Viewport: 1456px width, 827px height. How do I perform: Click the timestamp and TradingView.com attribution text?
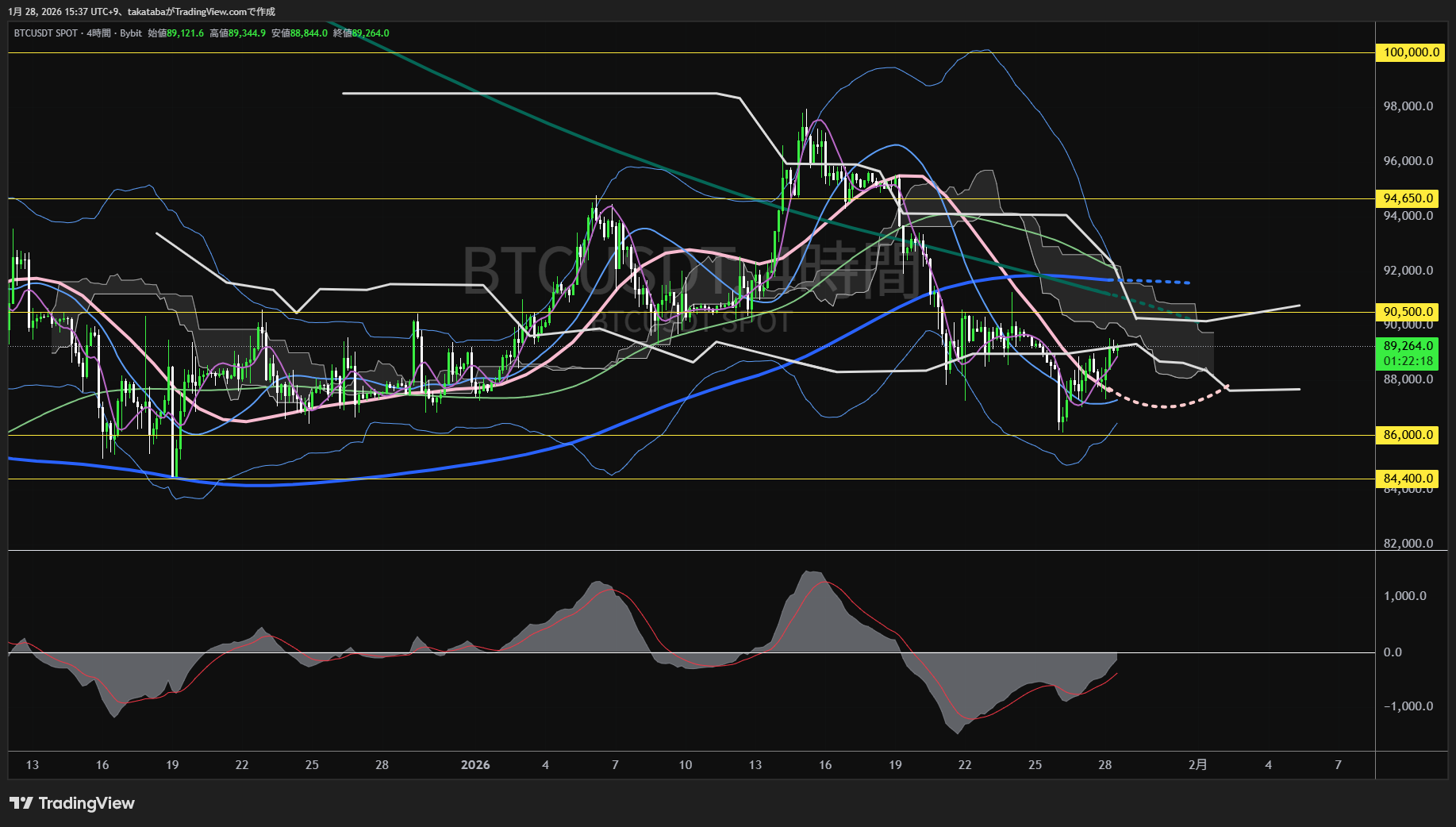pyautogui.click(x=141, y=11)
